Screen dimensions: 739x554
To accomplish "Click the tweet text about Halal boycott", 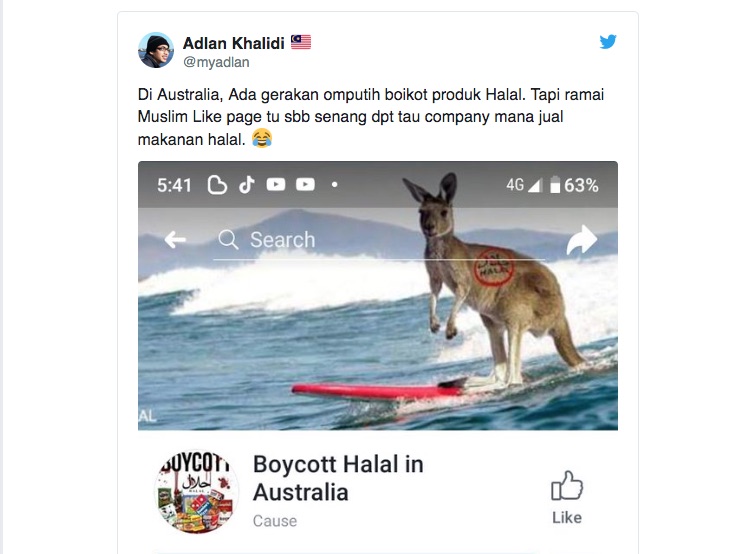I will 371,117.
